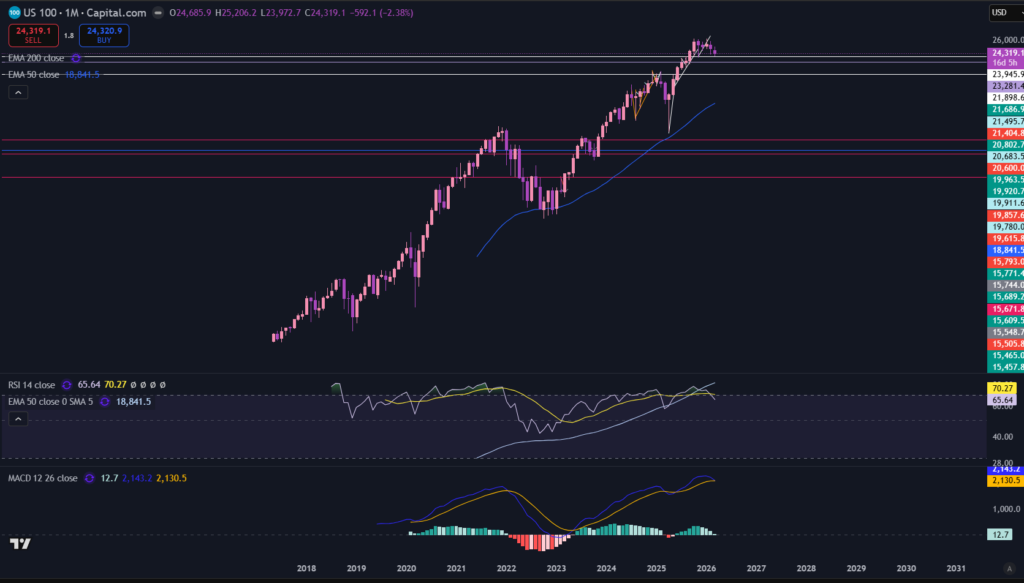
Task: Click the gray 15,744.0 price label
Action: [1006, 285]
